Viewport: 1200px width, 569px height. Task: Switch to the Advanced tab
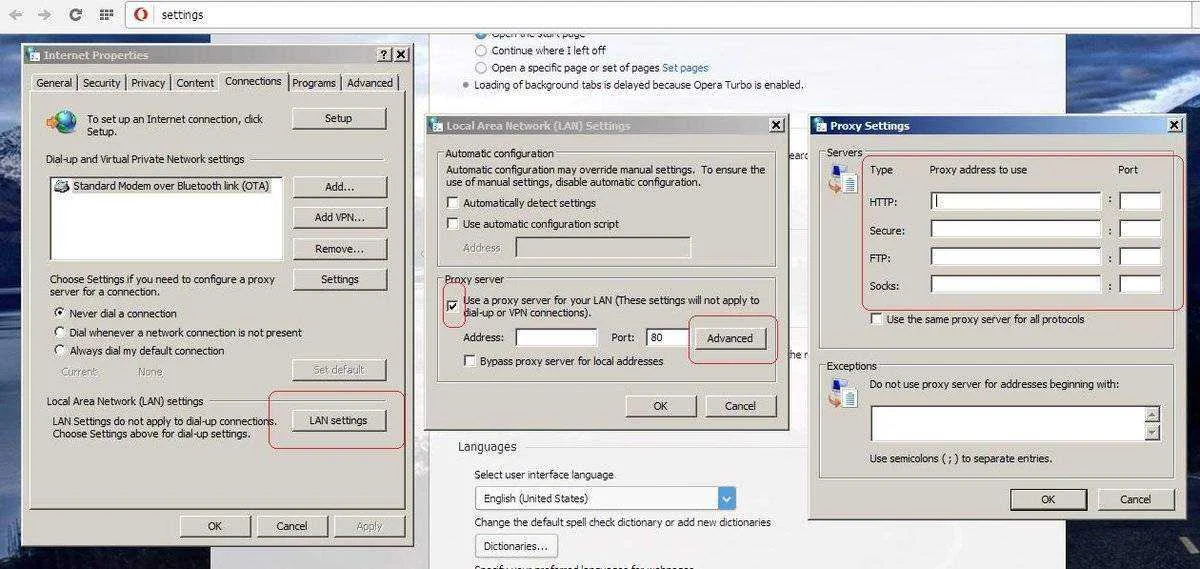(x=370, y=83)
